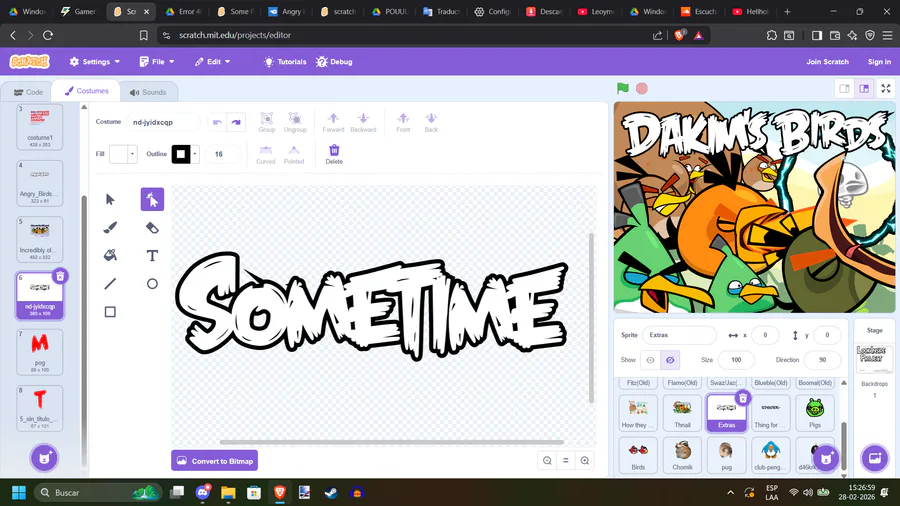Click the Pointed point icon

click(x=294, y=154)
